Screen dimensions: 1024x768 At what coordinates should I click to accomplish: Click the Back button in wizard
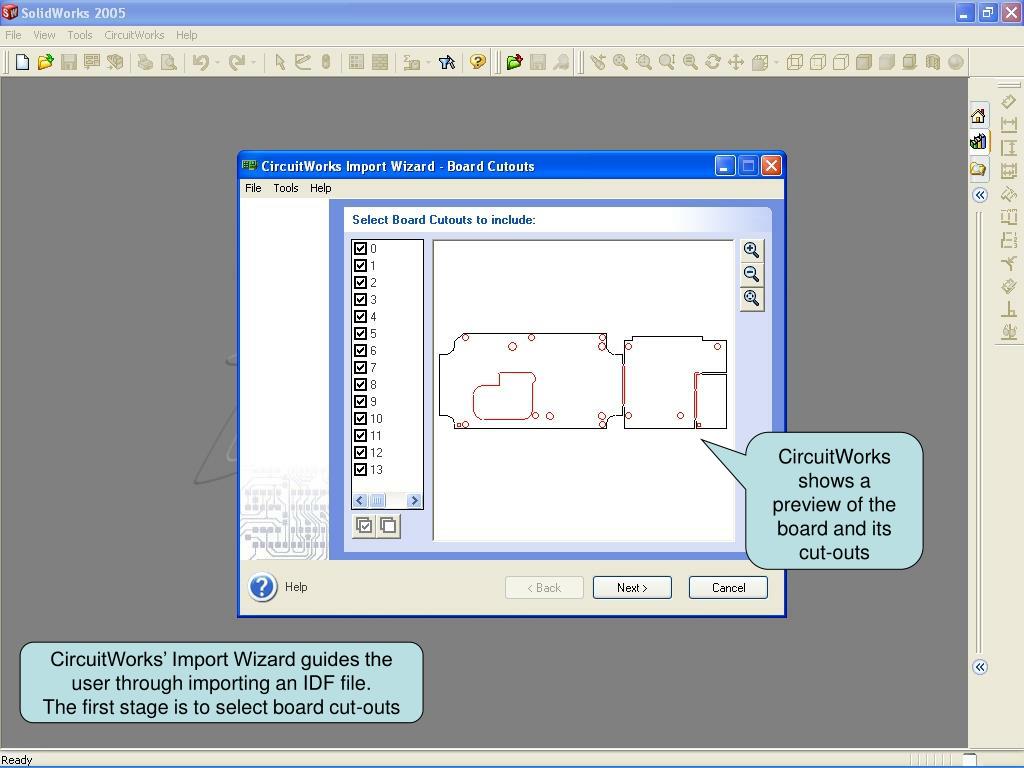pyautogui.click(x=544, y=588)
